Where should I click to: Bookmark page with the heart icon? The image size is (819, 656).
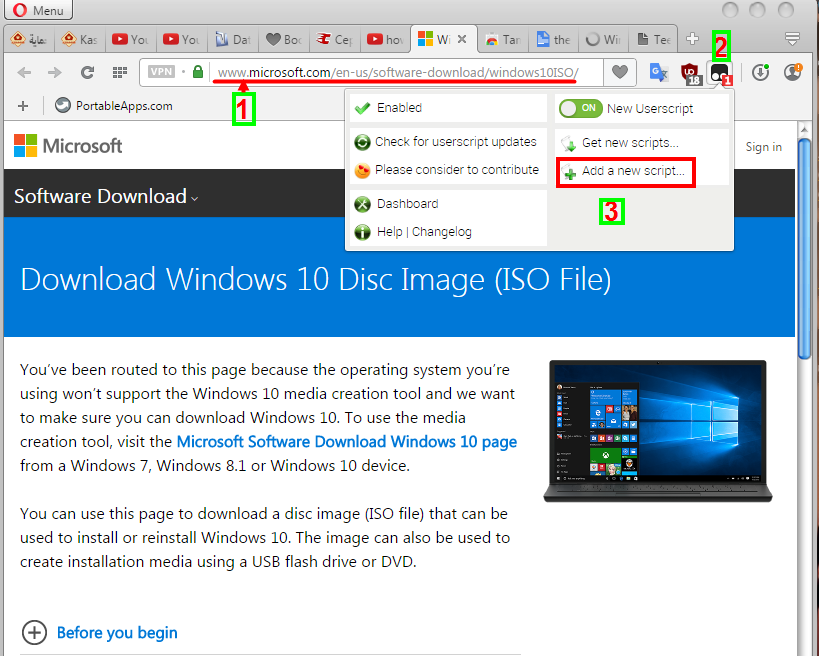[620, 72]
